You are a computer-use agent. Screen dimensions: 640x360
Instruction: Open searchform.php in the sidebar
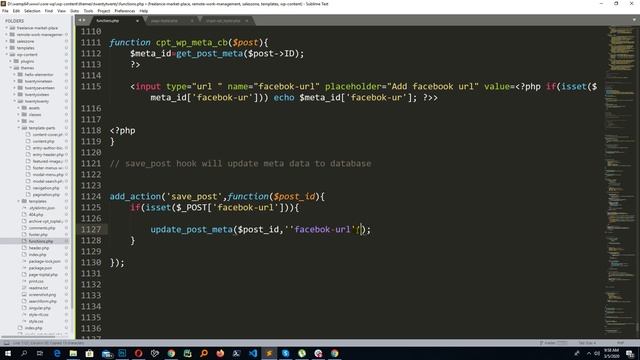click(42, 301)
